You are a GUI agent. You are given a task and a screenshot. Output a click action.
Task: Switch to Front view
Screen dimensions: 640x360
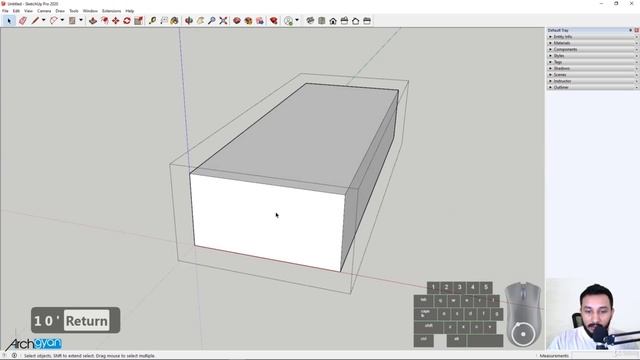click(333, 20)
